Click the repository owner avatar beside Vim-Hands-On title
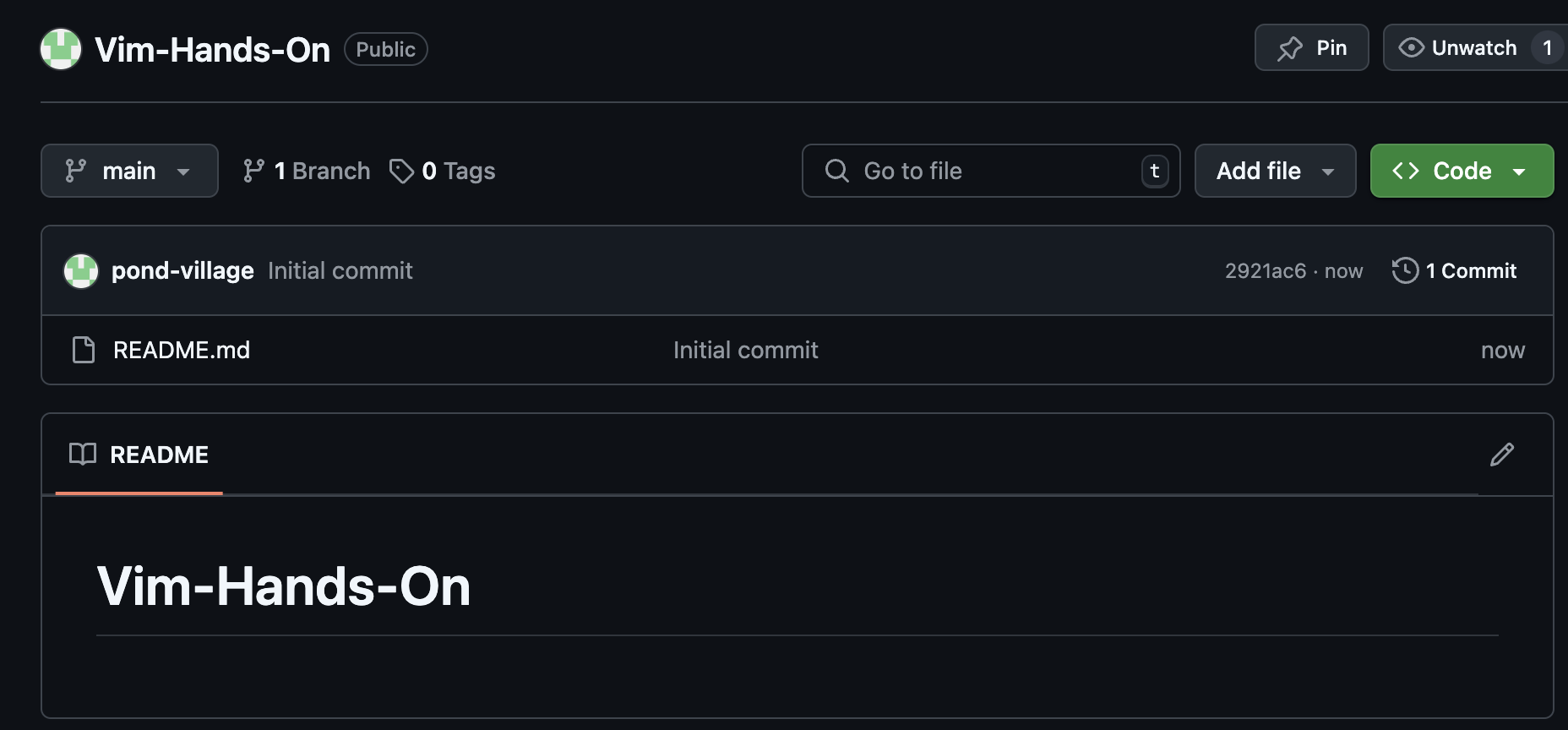Screen dimensions: 1568x730 [61, 49]
